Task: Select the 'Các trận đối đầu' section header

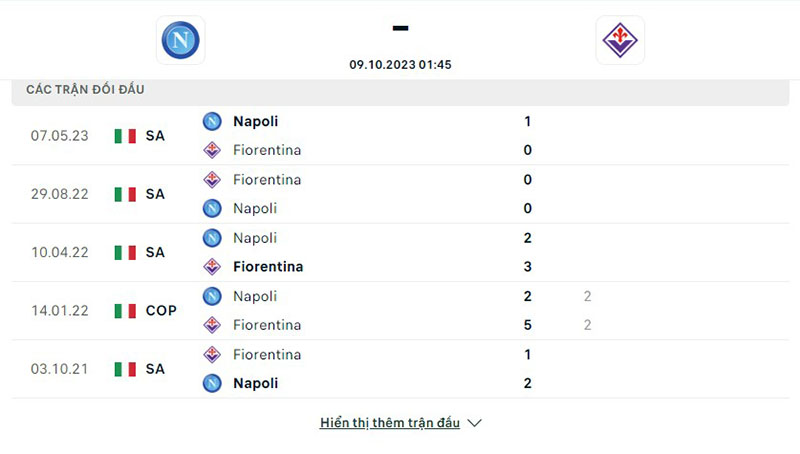Action: [86, 90]
